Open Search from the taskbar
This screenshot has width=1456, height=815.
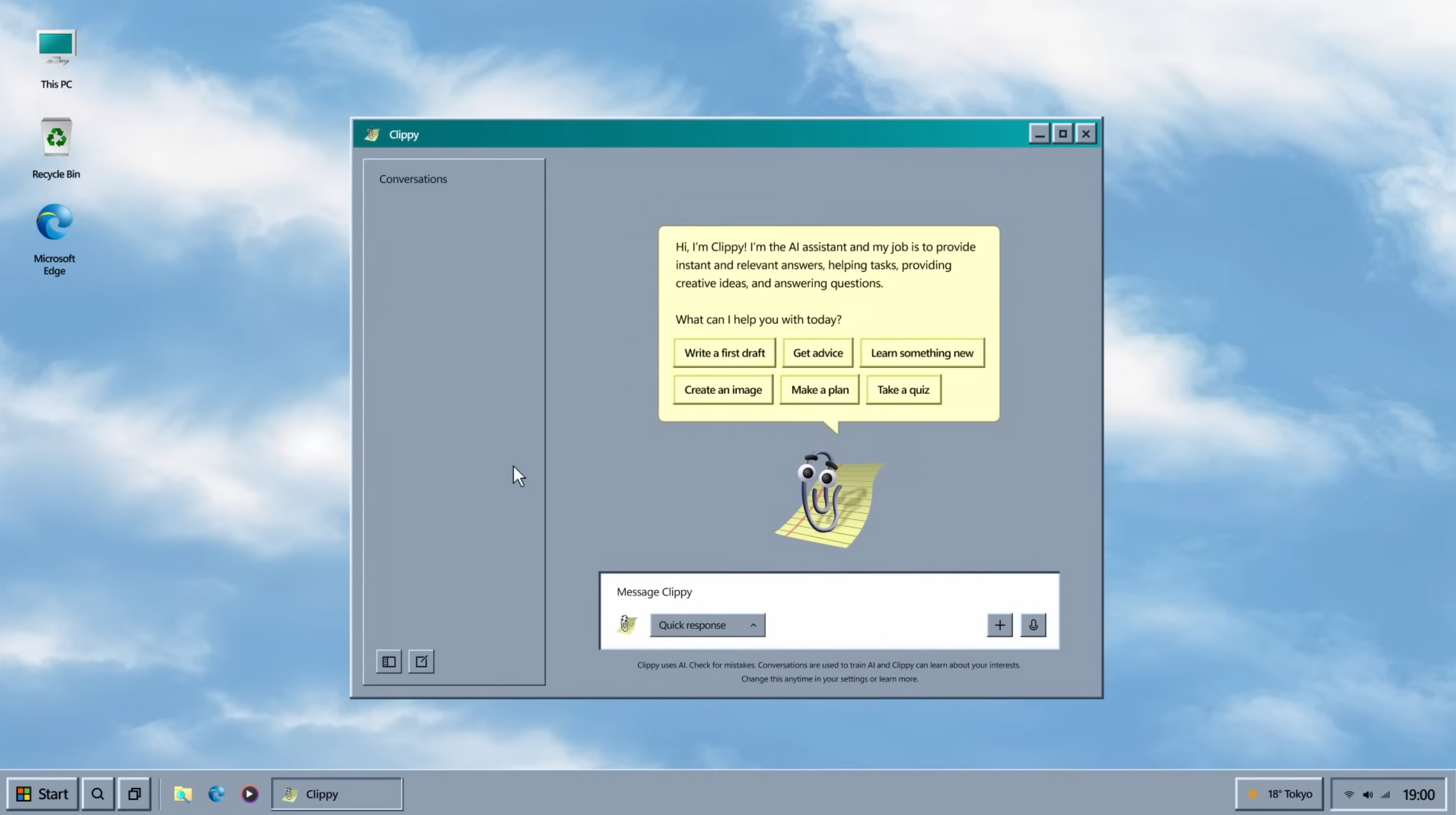(98, 793)
